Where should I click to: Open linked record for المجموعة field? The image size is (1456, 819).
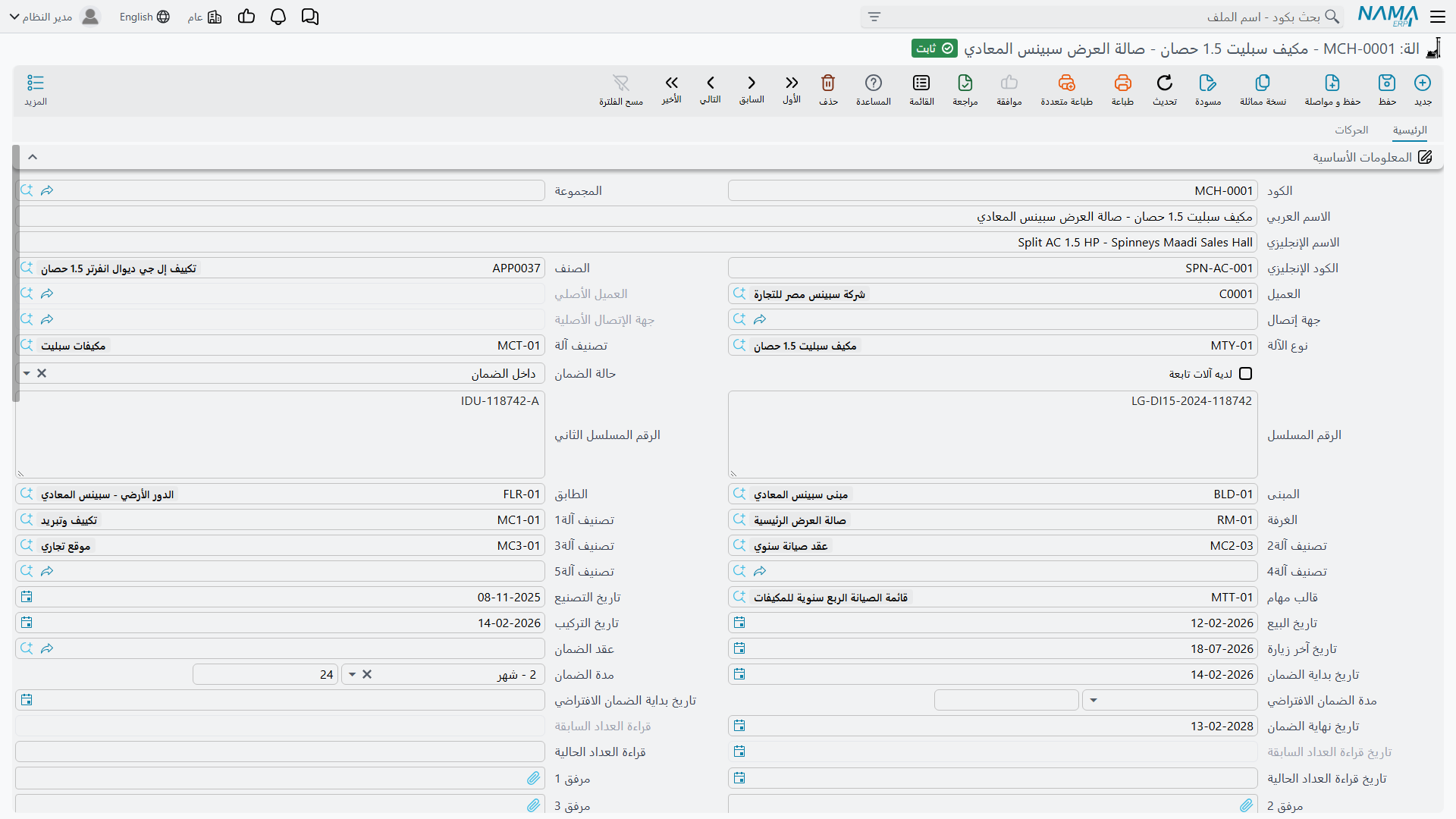pyautogui.click(x=47, y=190)
